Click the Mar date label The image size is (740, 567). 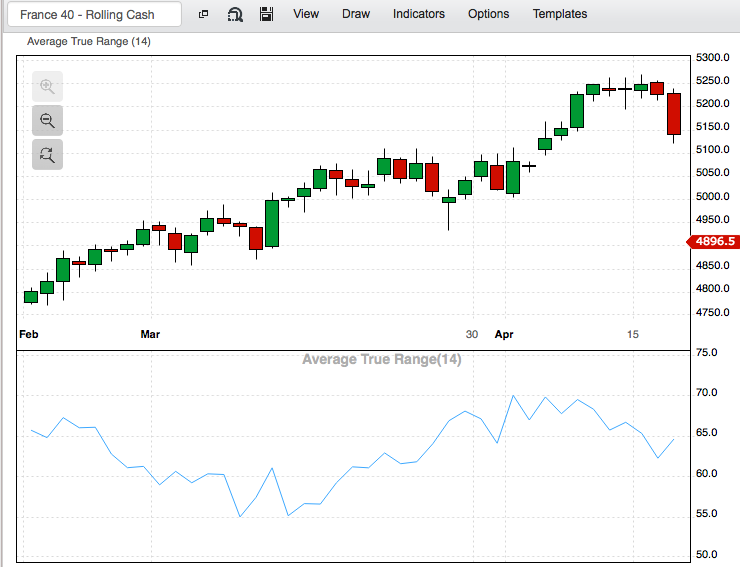coord(150,334)
